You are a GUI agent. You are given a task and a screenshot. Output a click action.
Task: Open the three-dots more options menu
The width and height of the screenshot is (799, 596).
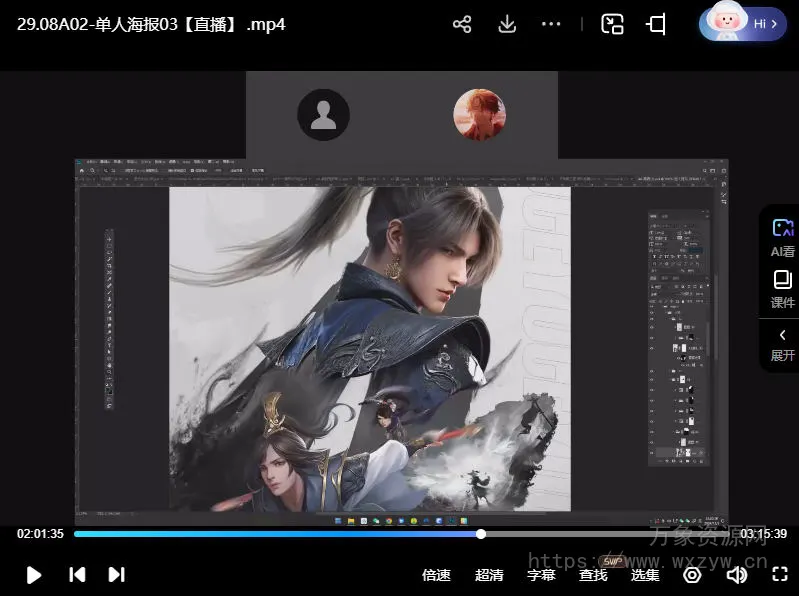click(551, 25)
